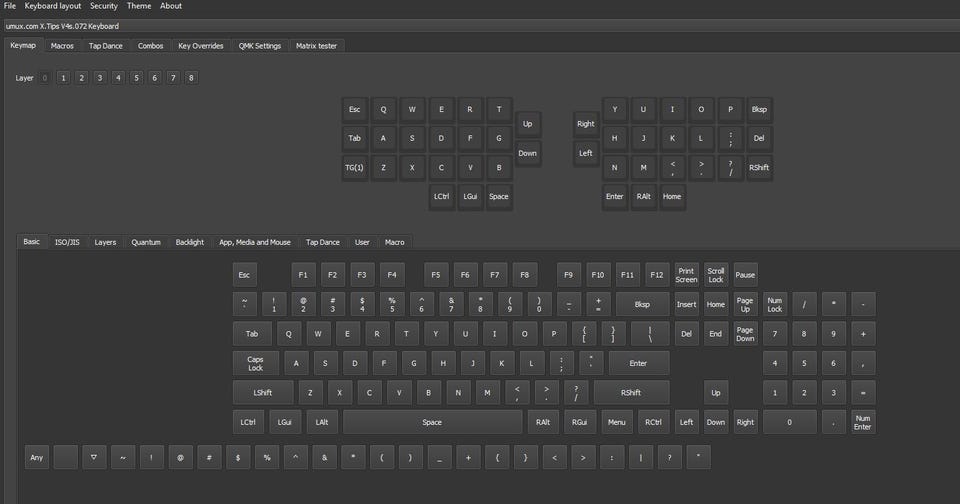Select the Right key in the split keymap
The height and width of the screenshot is (504, 960).
pos(586,124)
